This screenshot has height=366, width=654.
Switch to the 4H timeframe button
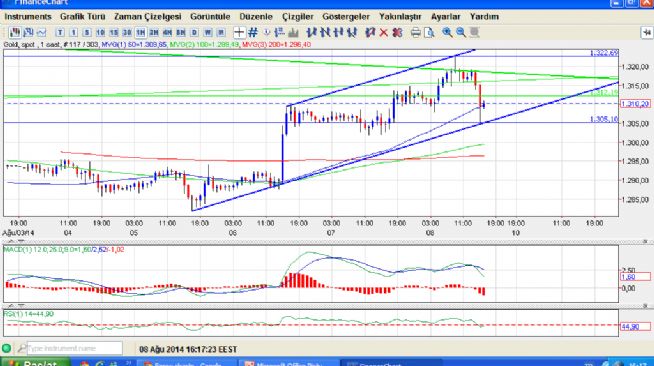pyautogui.click(x=167, y=32)
